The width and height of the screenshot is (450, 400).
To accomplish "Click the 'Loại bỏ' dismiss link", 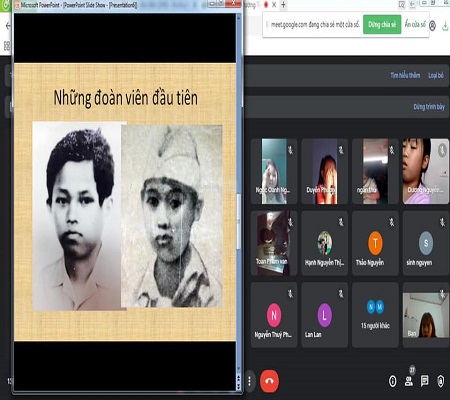I will [x=436, y=75].
